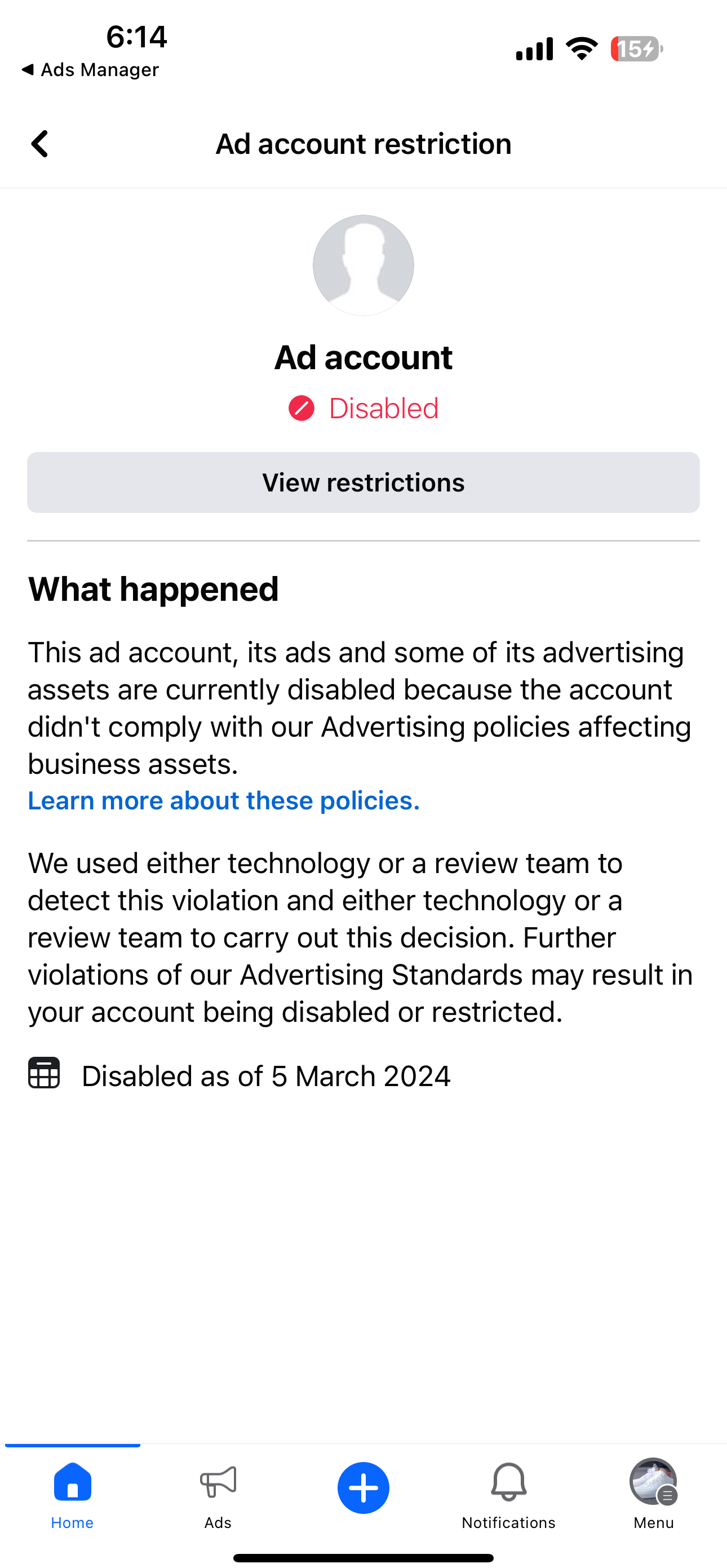Tap the ad account profile avatar
727x1568 pixels.
click(363, 265)
